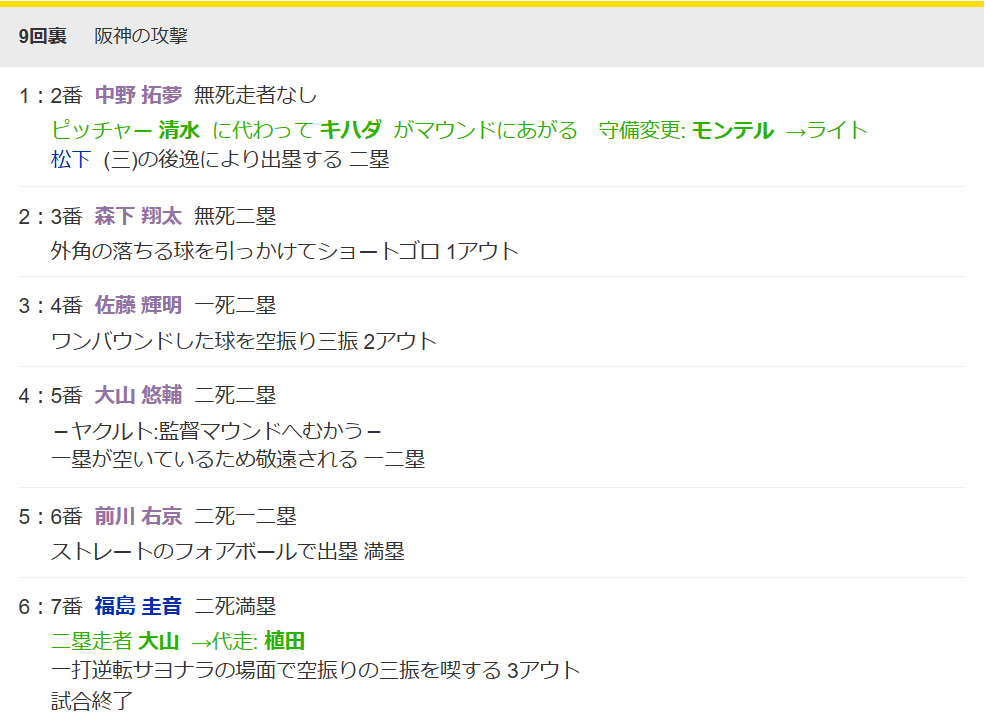Open player link 前川 右京
This screenshot has width=986, height=727.
point(138,516)
